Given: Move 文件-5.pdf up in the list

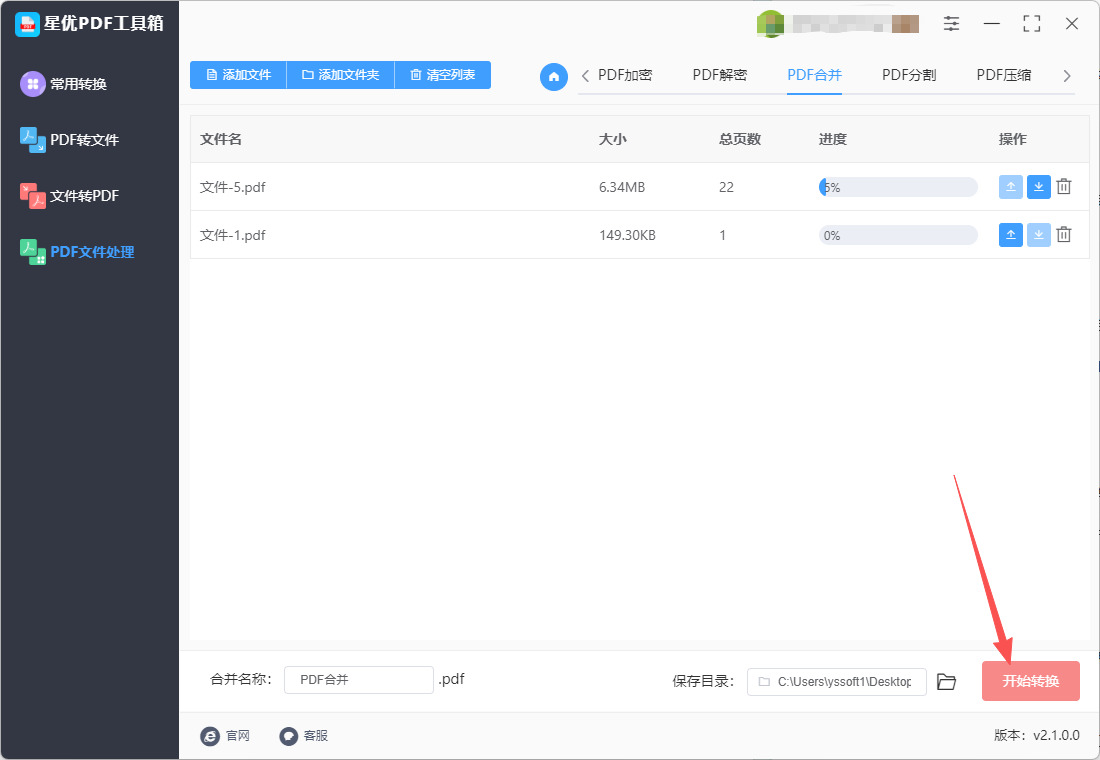Looking at the screenshot, I should pos(1010,187).
